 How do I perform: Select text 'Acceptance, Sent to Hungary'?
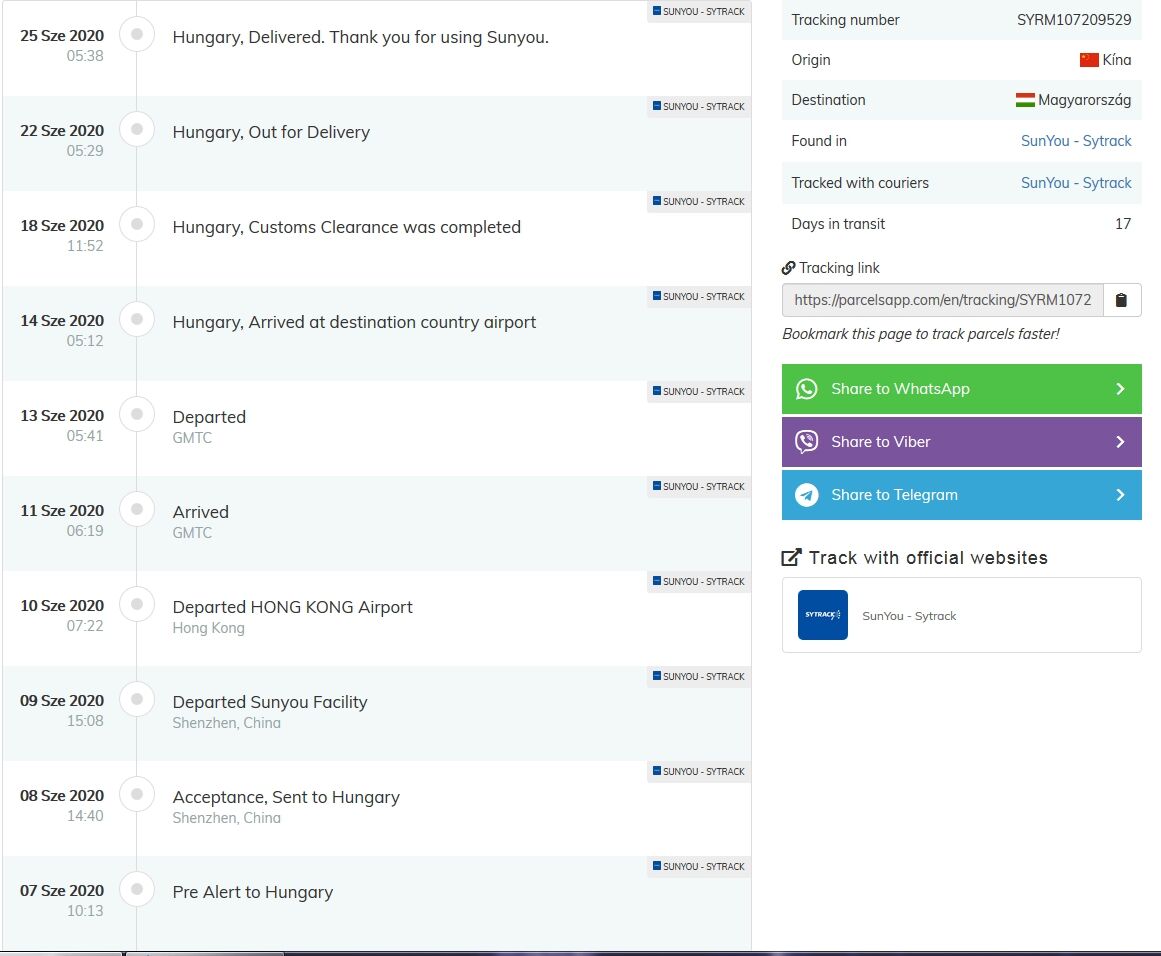pyautogui.click(x=286, y=797)
